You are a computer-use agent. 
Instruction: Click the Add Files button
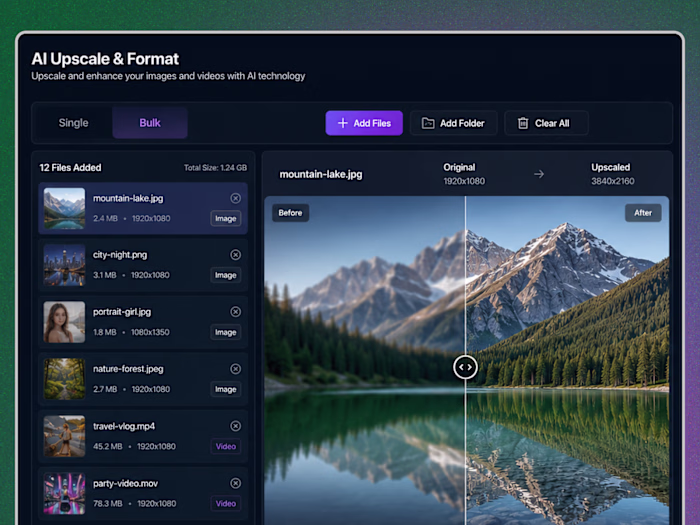(x=364, y=123)
